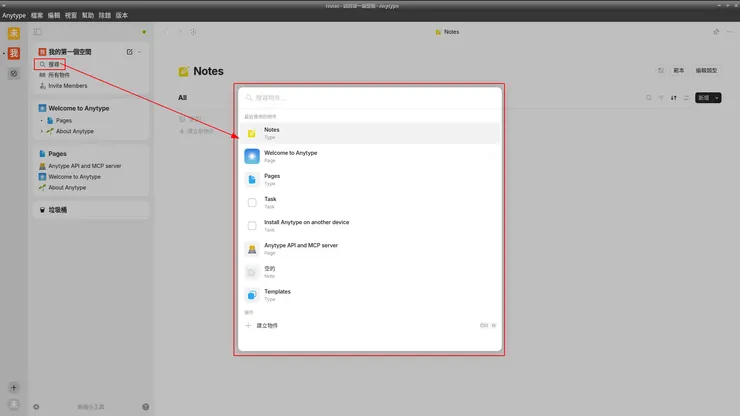Open the settings gear in sidebar footer

tap(36, 407)
